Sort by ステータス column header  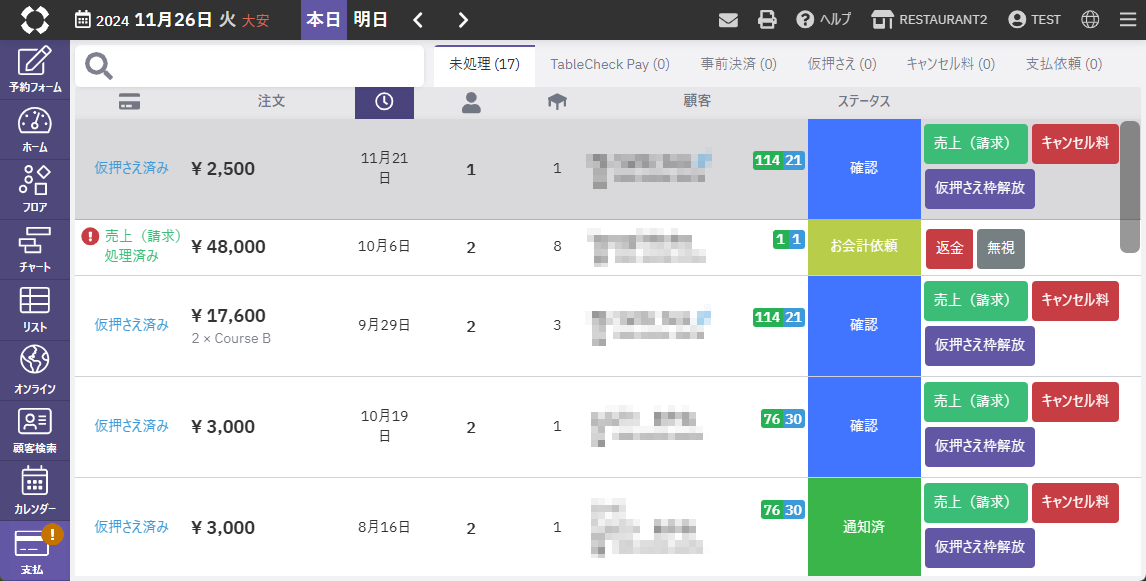click(x=864, y=101)
